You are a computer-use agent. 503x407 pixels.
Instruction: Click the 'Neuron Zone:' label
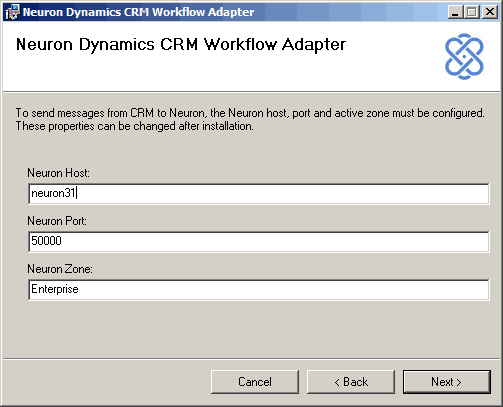tap(60, 269)
